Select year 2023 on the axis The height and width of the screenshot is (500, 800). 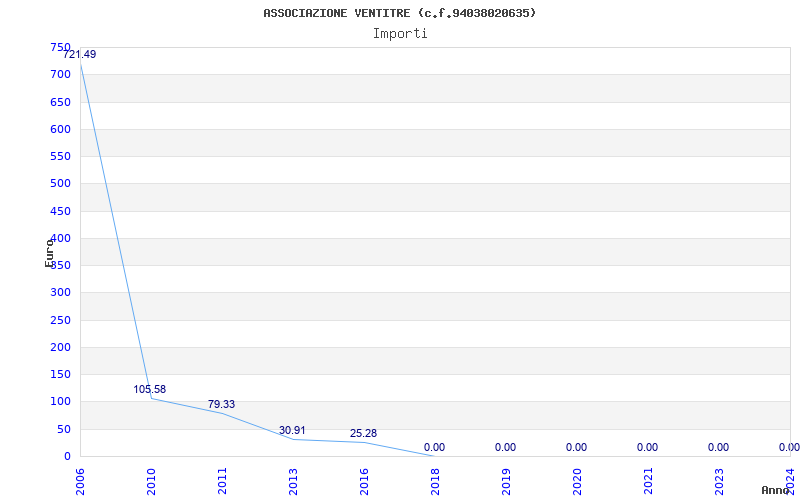[719, 482]
